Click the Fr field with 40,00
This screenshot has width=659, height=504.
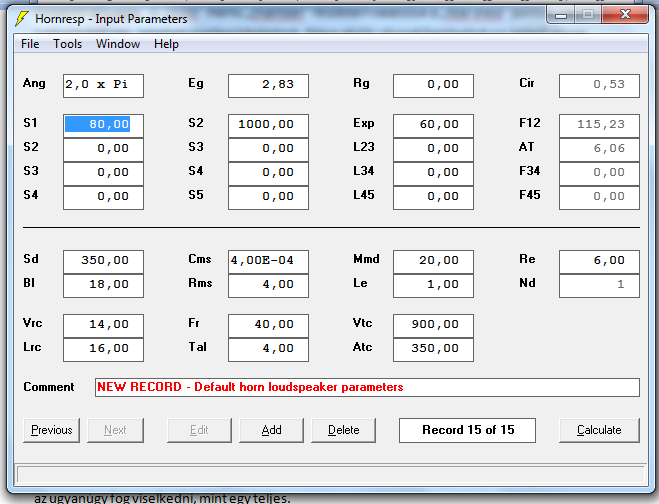click(268, 325)
